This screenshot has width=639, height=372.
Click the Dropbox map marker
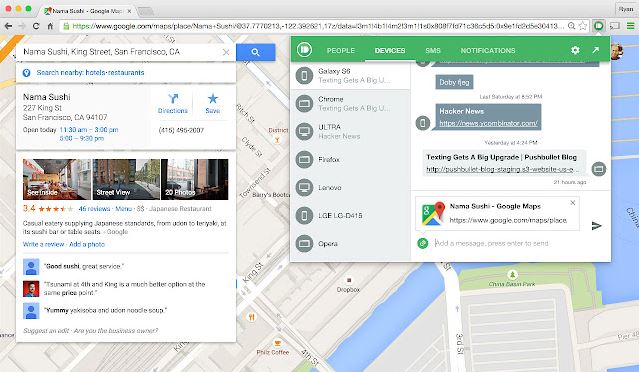[x=349, y=280]
